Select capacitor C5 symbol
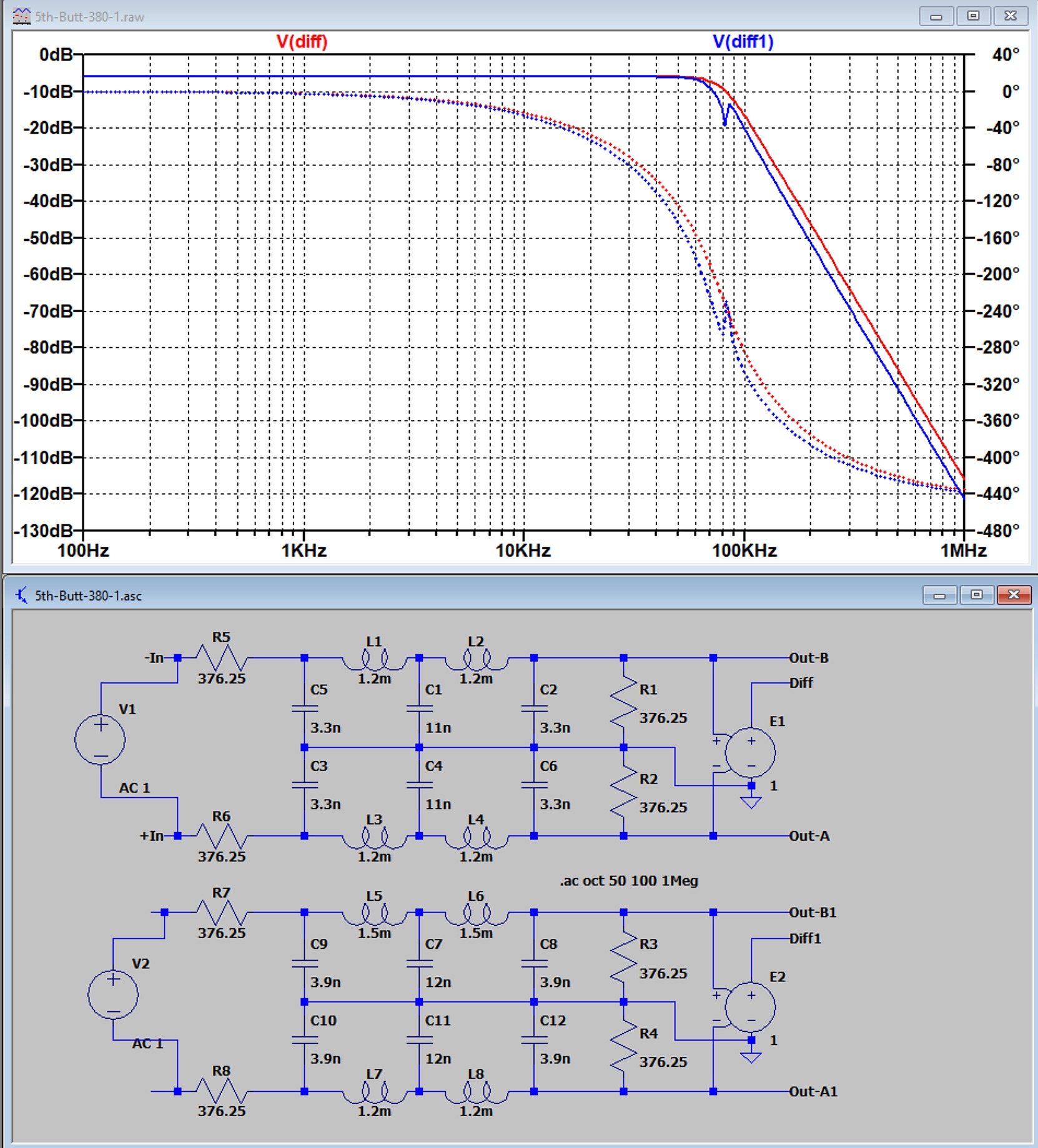Screen dimensions: 1038x1148 click(x=304, y=709)
